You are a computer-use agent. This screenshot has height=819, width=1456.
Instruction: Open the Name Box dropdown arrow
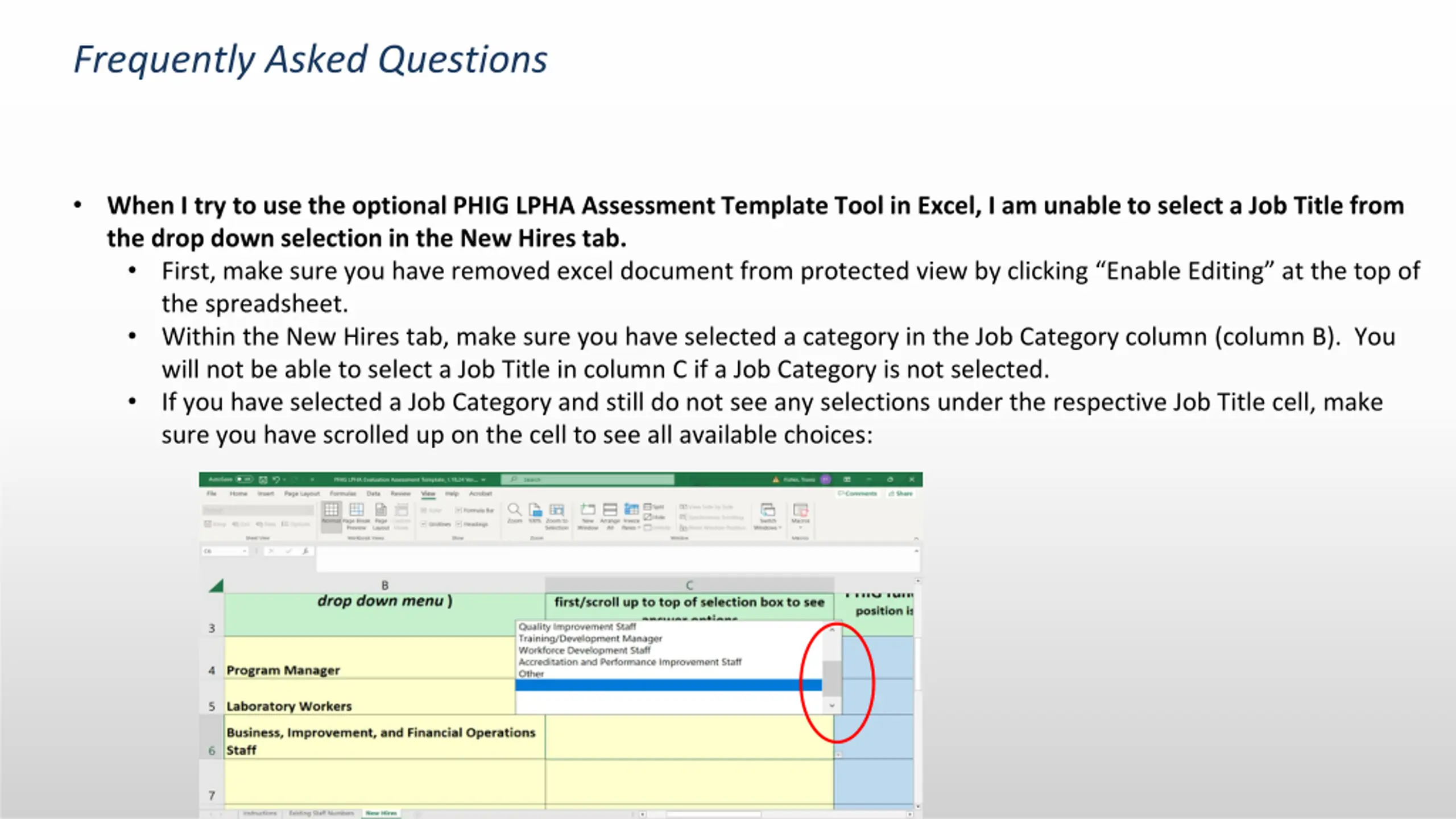click(245, 551)
